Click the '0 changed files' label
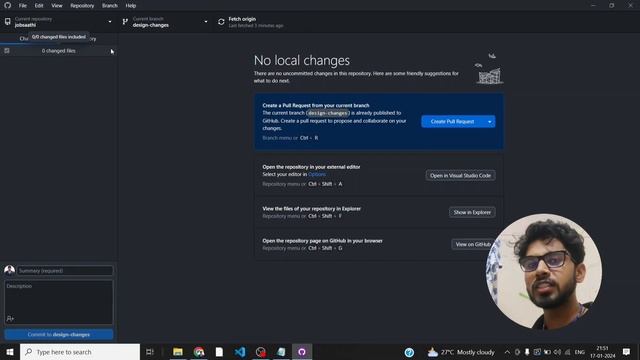Viewport: 640px width, 360px height. 59,51
